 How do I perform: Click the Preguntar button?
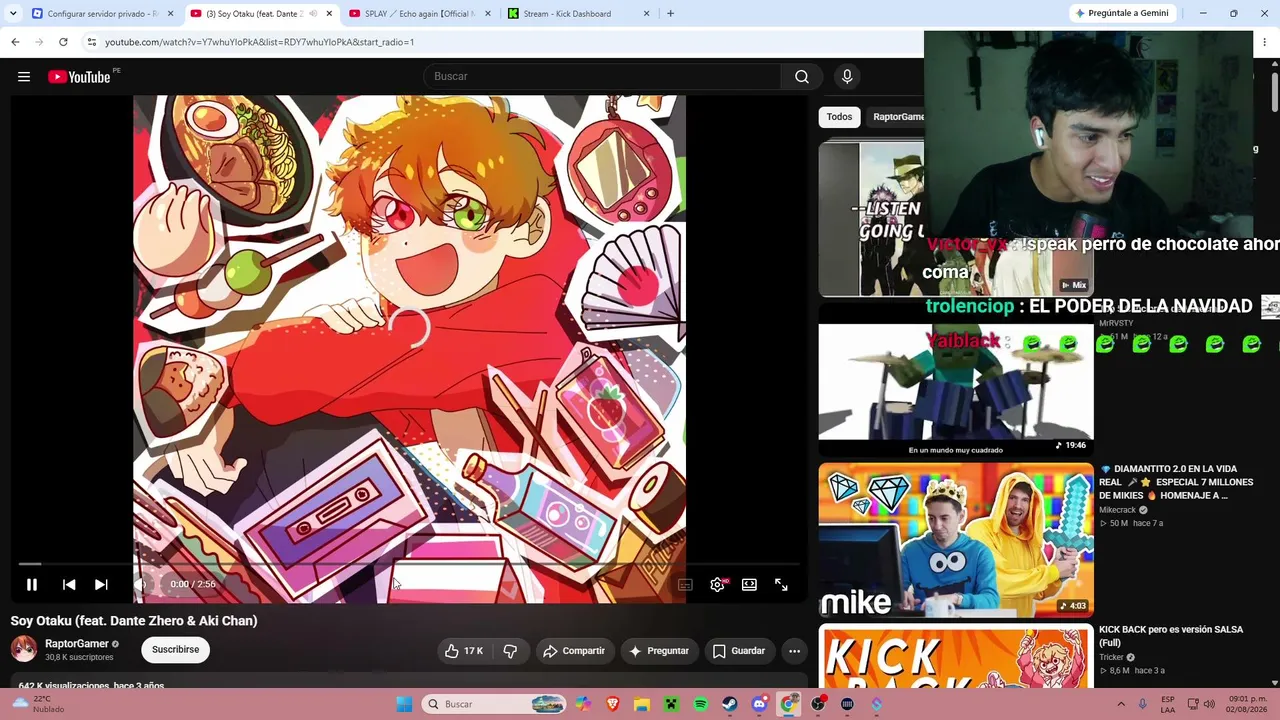click(x=658, y=651)
